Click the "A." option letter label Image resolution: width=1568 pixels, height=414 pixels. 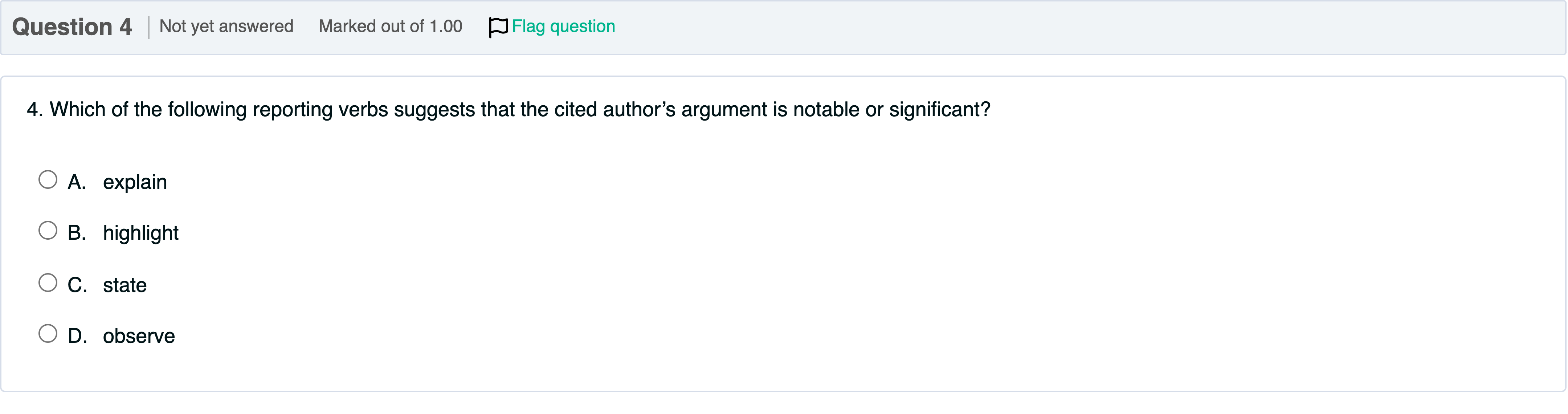(77, 182)
